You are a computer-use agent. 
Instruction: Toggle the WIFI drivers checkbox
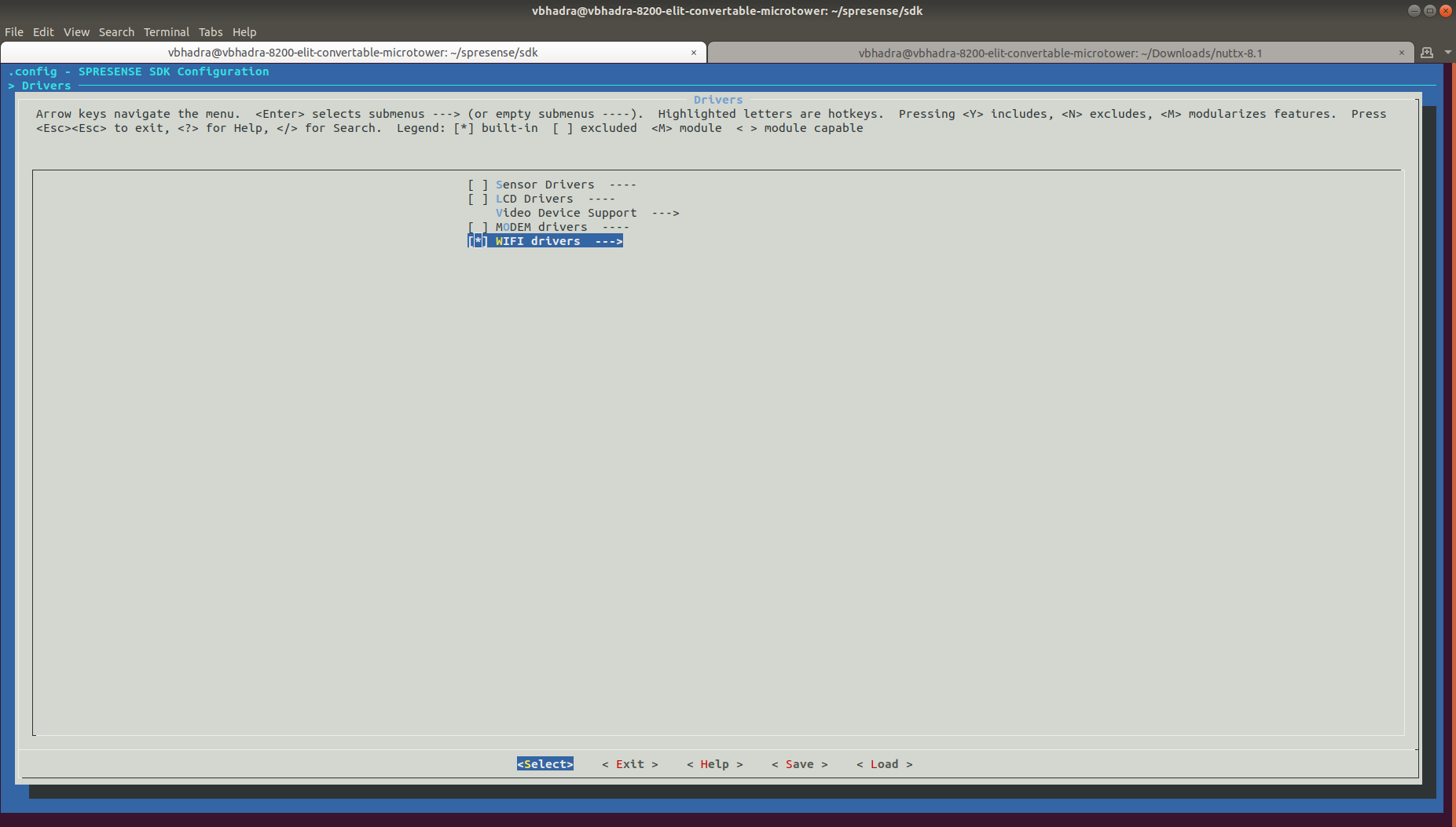pyautogui.click(x=478, y=241)
